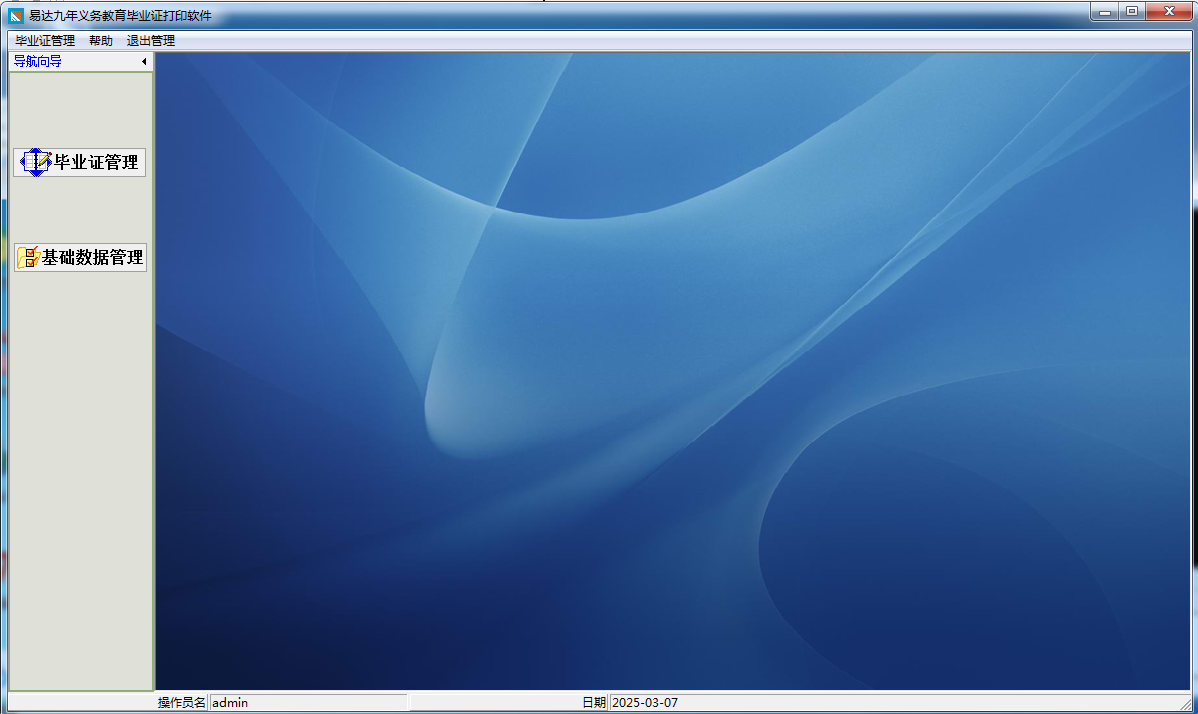Click the 操作员名 label in the status bar
The image size is (1198, 714).
(x=182, y=702)
